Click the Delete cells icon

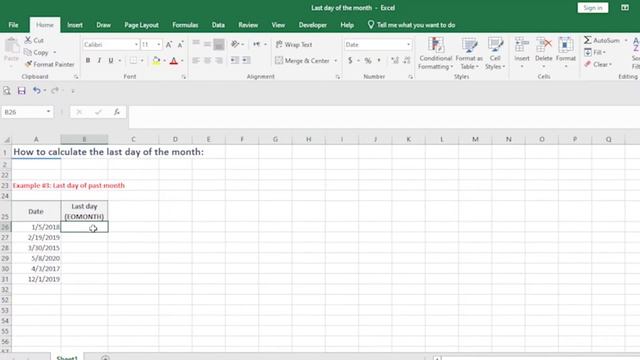pos(544,44)
